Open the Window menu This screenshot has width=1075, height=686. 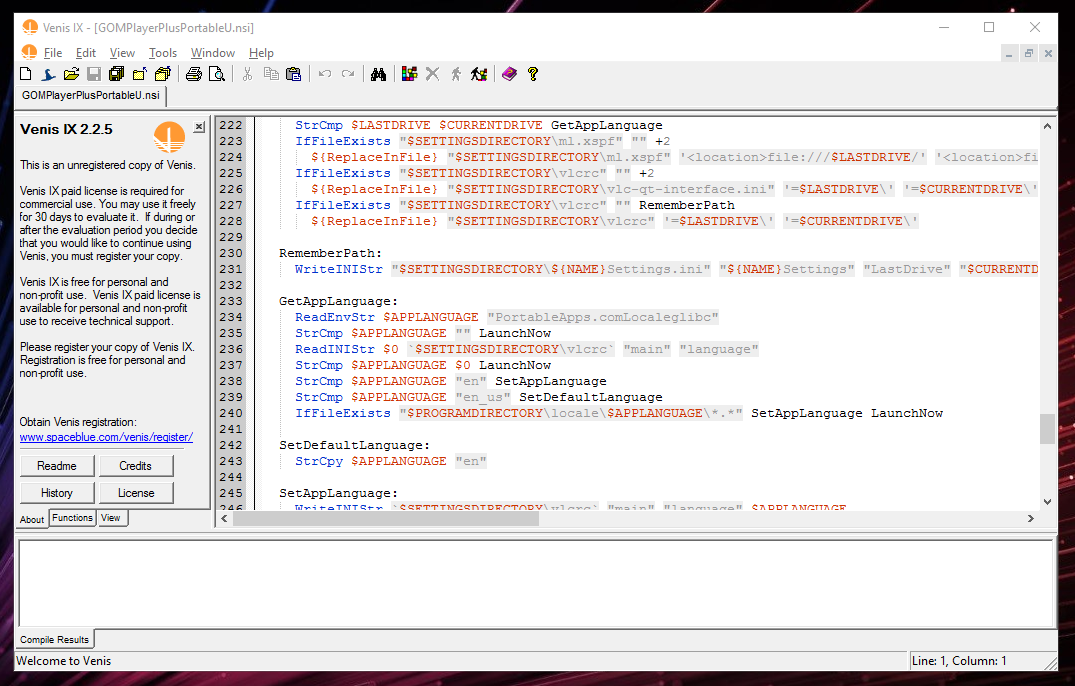pos(213,53)
